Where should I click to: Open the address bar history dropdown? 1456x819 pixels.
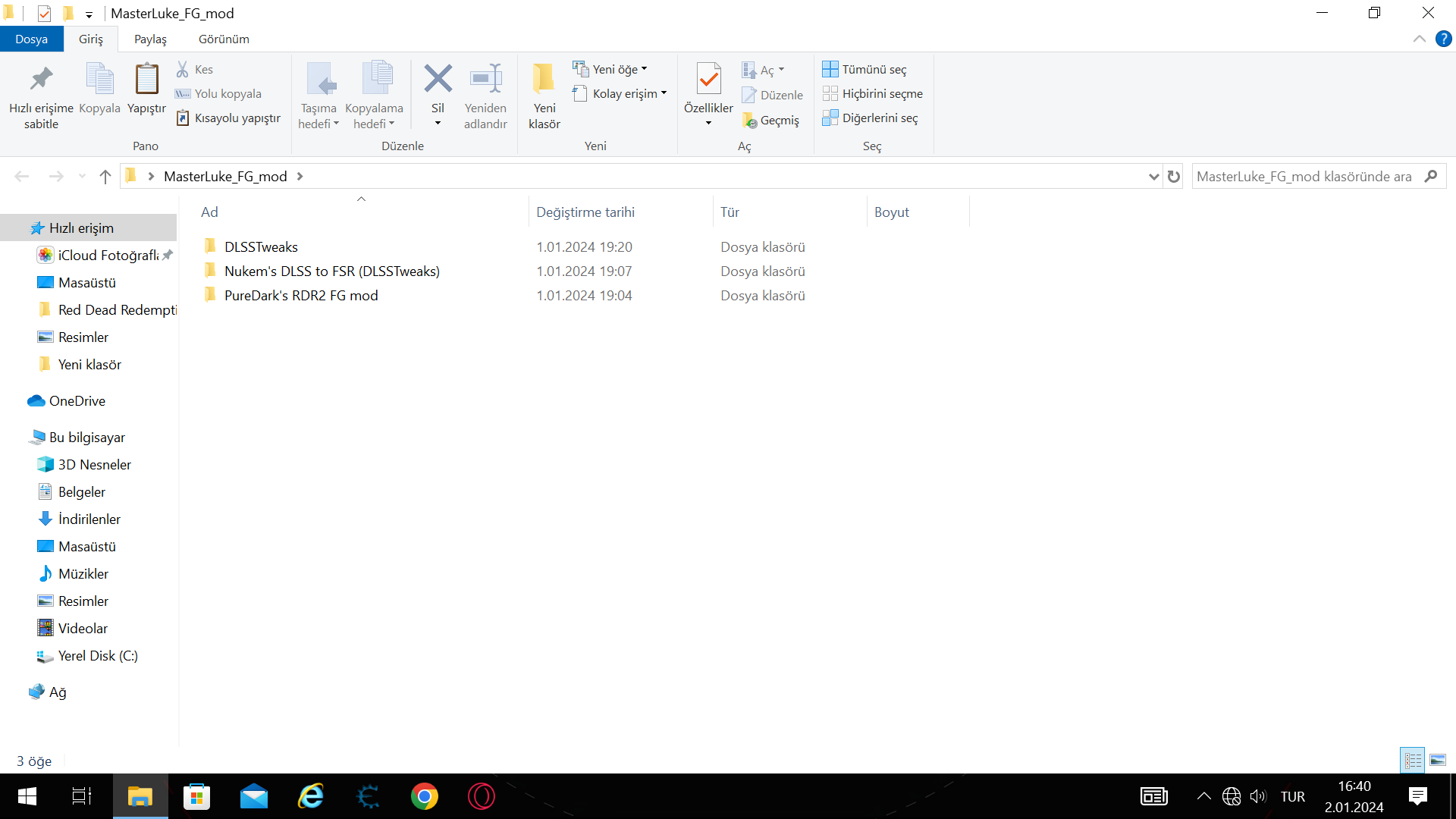(1153, 177)
